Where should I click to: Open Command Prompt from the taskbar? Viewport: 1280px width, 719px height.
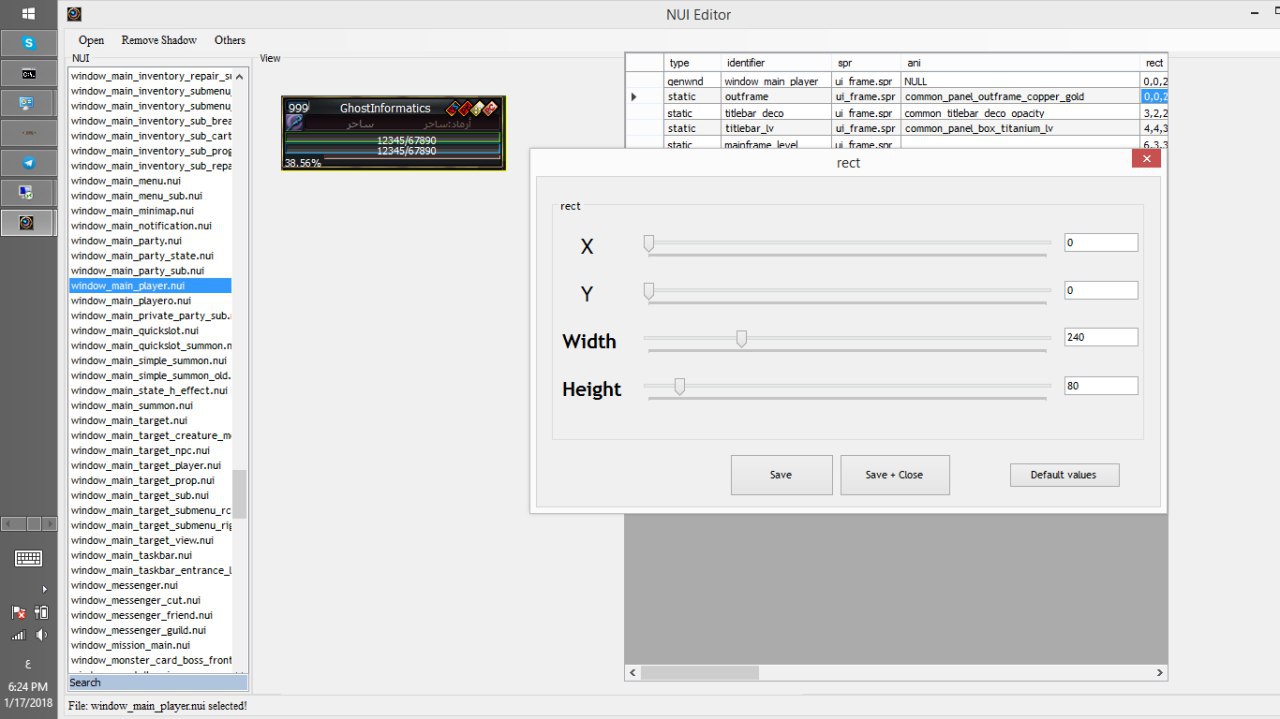pos(29,72)
